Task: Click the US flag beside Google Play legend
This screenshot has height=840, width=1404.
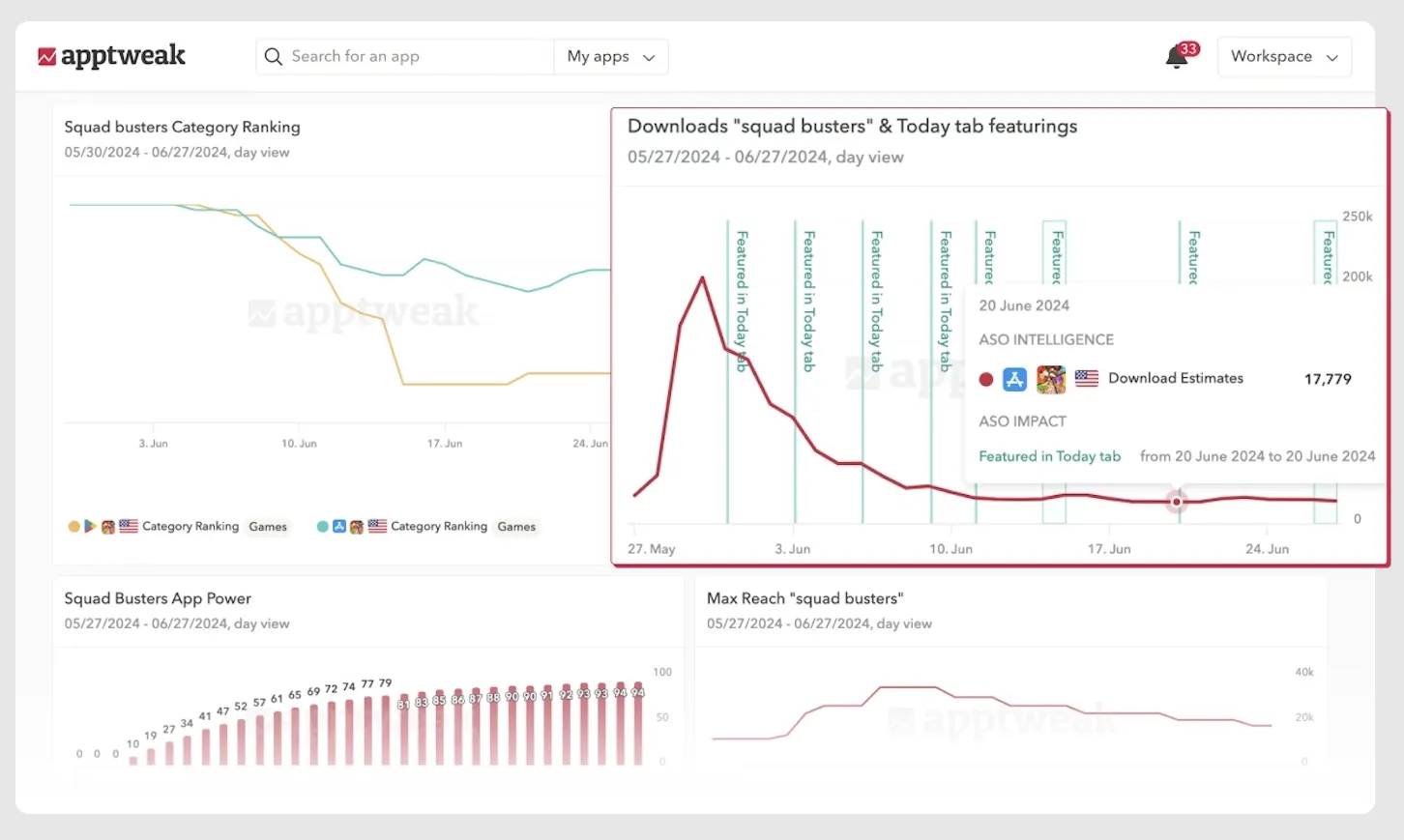Action: (129, 527)
